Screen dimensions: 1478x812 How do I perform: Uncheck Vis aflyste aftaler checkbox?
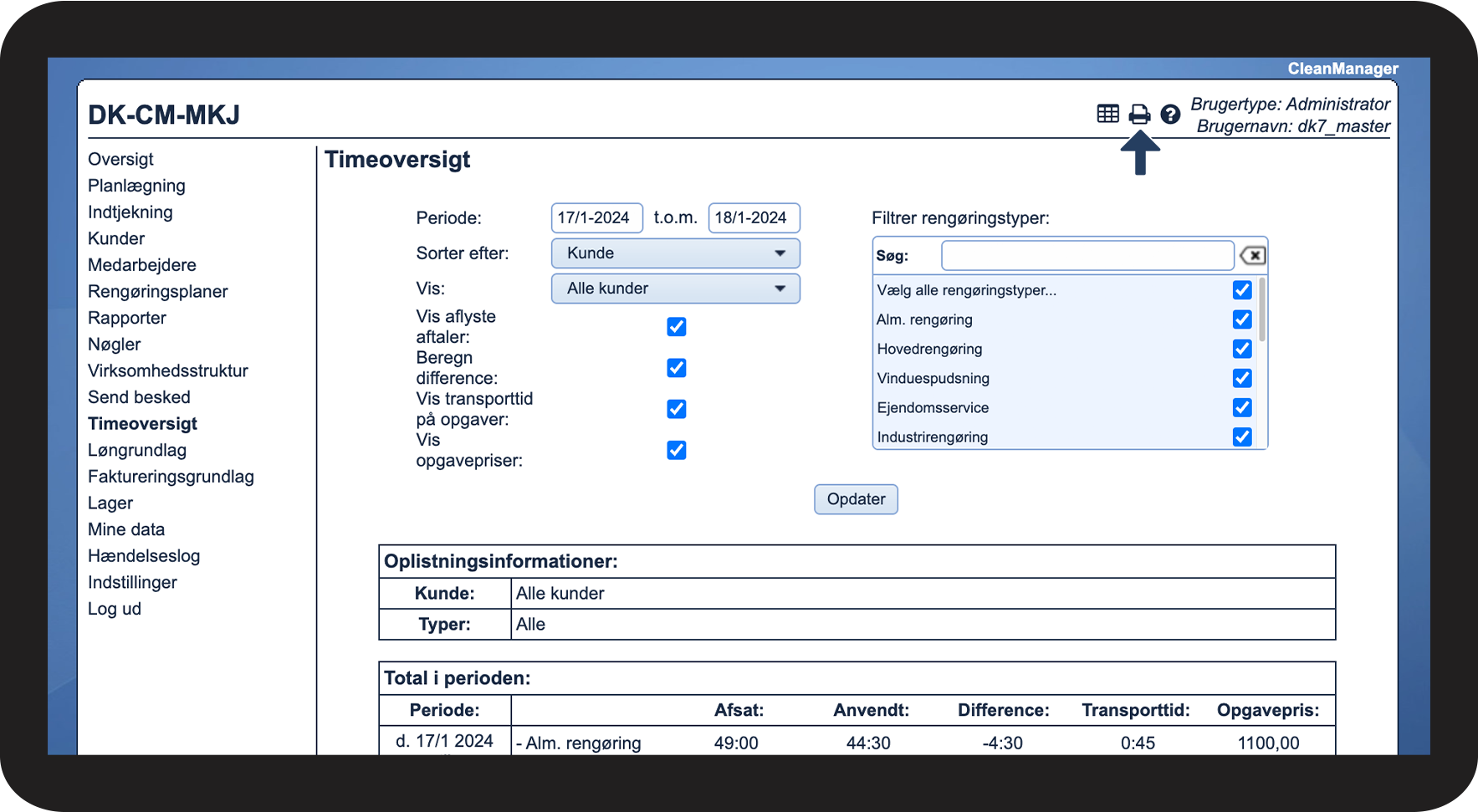677,327
